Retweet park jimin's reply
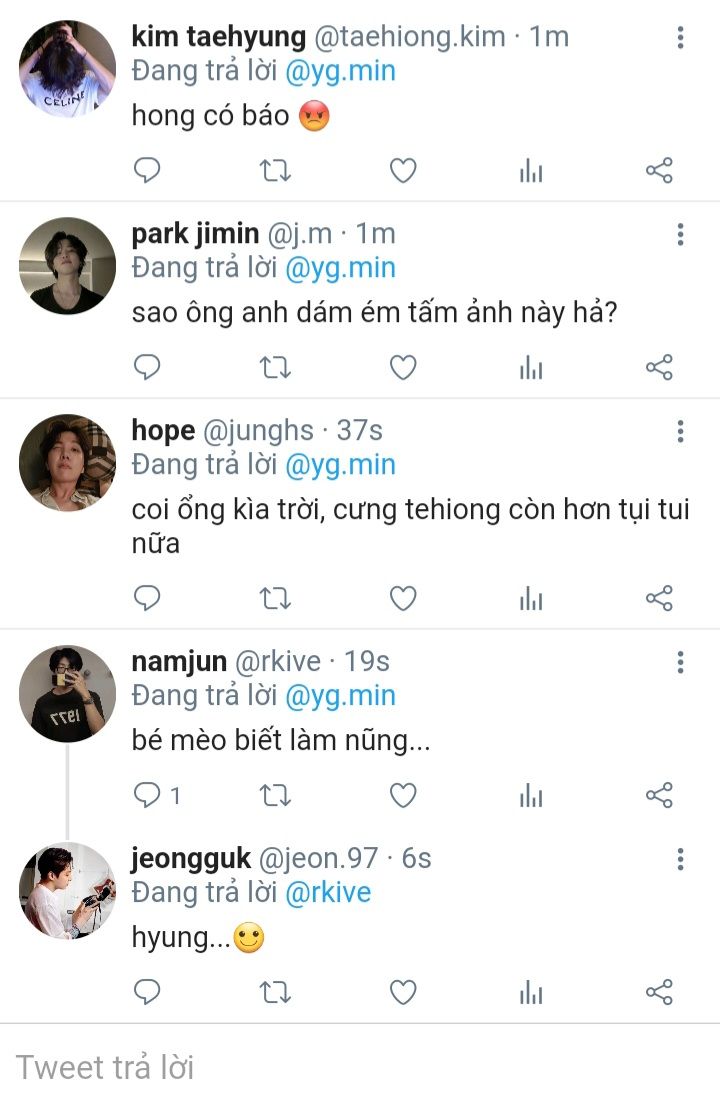Screen dimensions: 720x1112 (x=275, y=368)
